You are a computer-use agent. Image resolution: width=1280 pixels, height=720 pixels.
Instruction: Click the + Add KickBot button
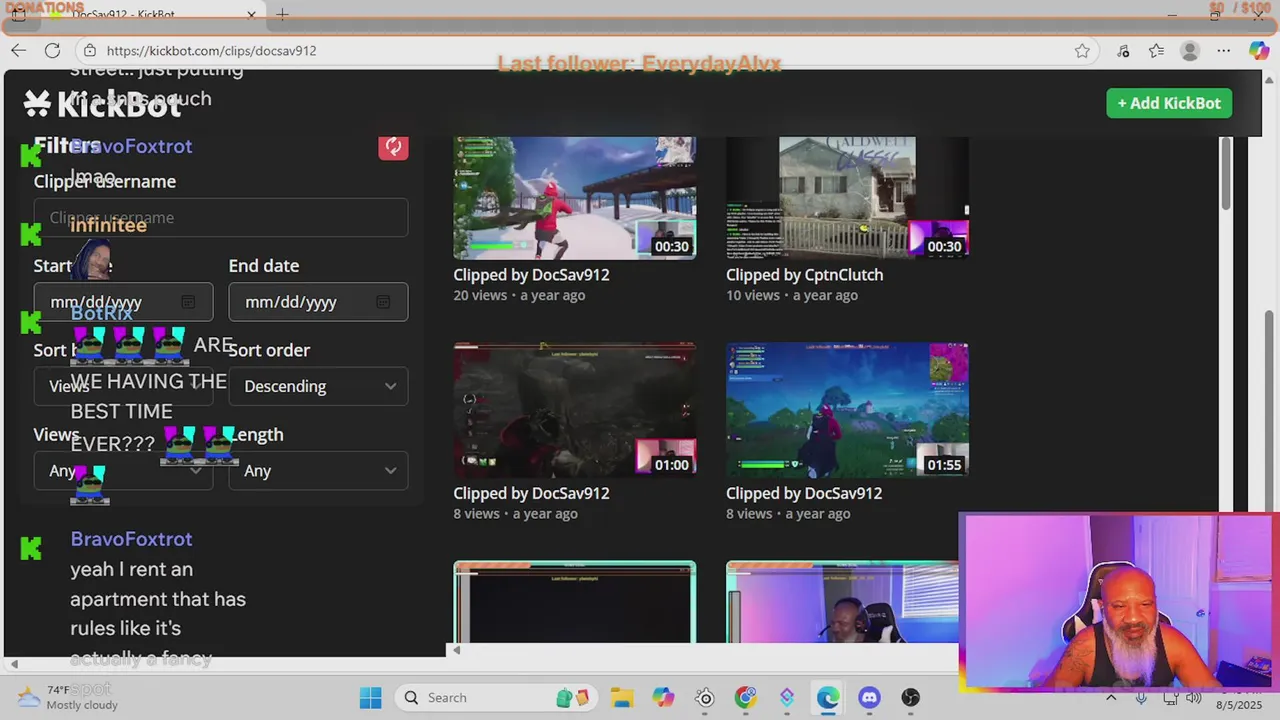(x=1169, y=103)
